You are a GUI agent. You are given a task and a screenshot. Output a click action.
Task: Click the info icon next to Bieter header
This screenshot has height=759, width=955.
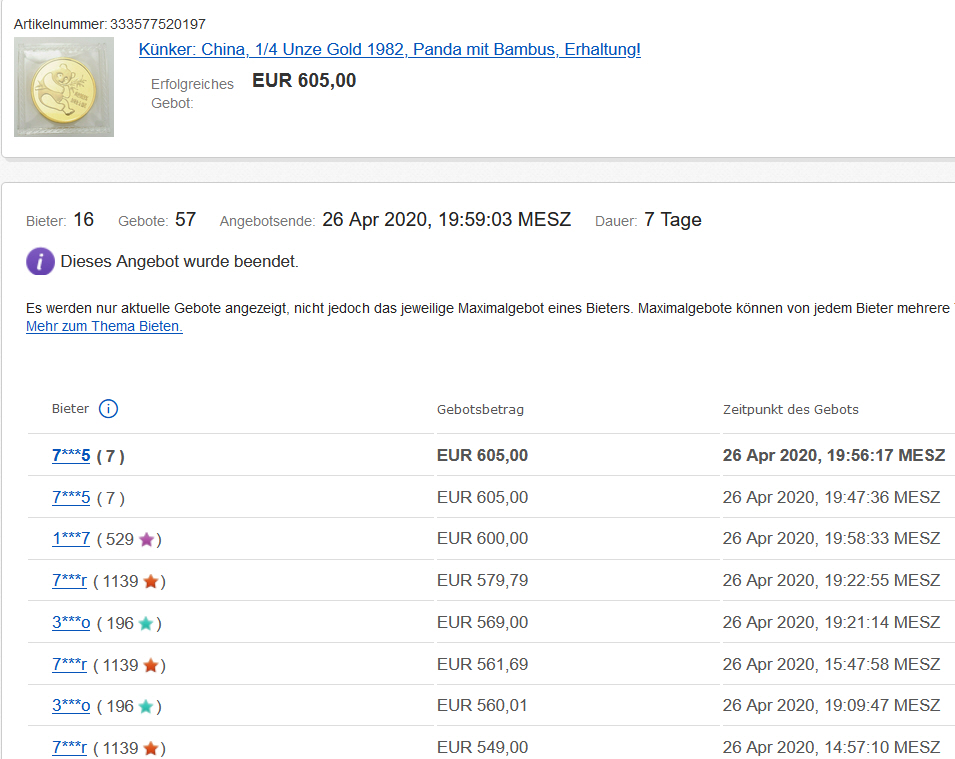pos(109,408)
